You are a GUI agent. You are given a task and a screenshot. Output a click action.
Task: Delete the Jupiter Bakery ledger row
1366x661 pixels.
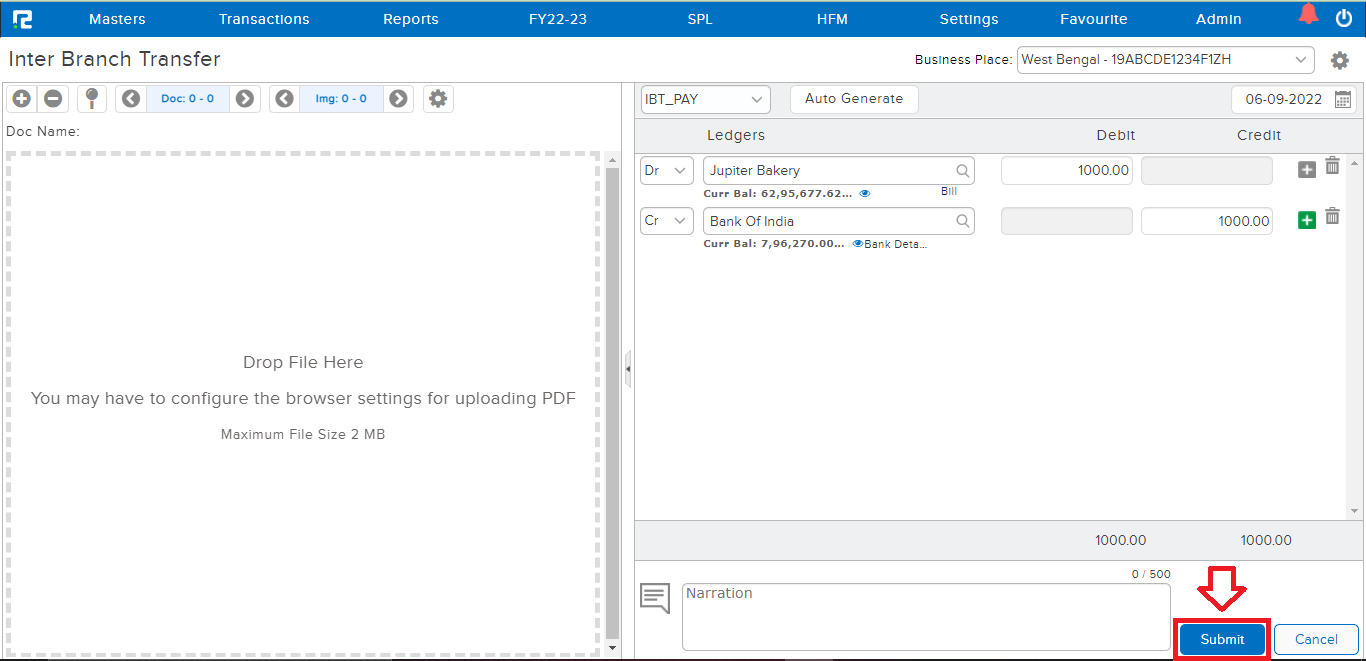tap(1332, 166)
